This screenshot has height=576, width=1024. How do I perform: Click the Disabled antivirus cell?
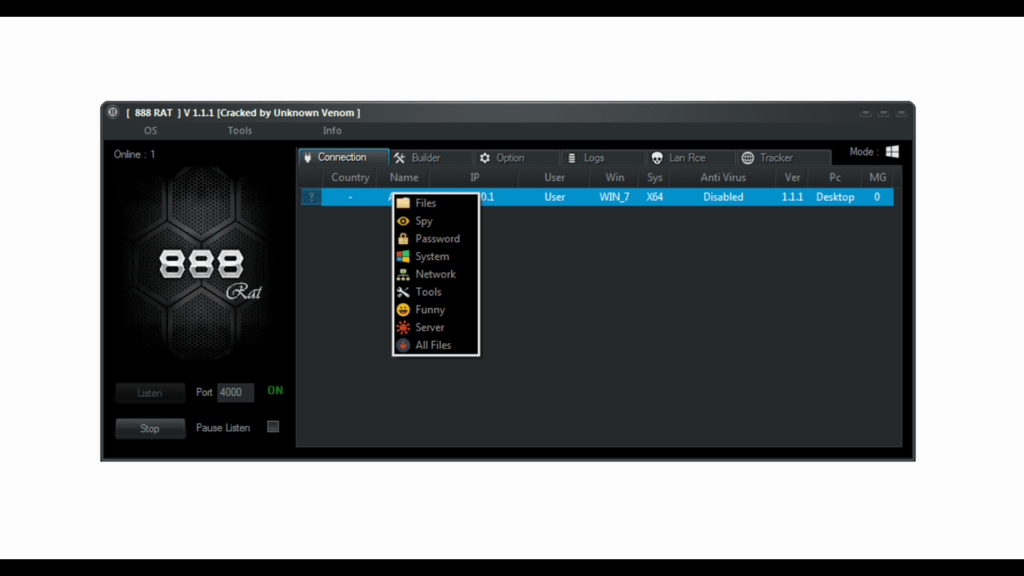(723, 197)
